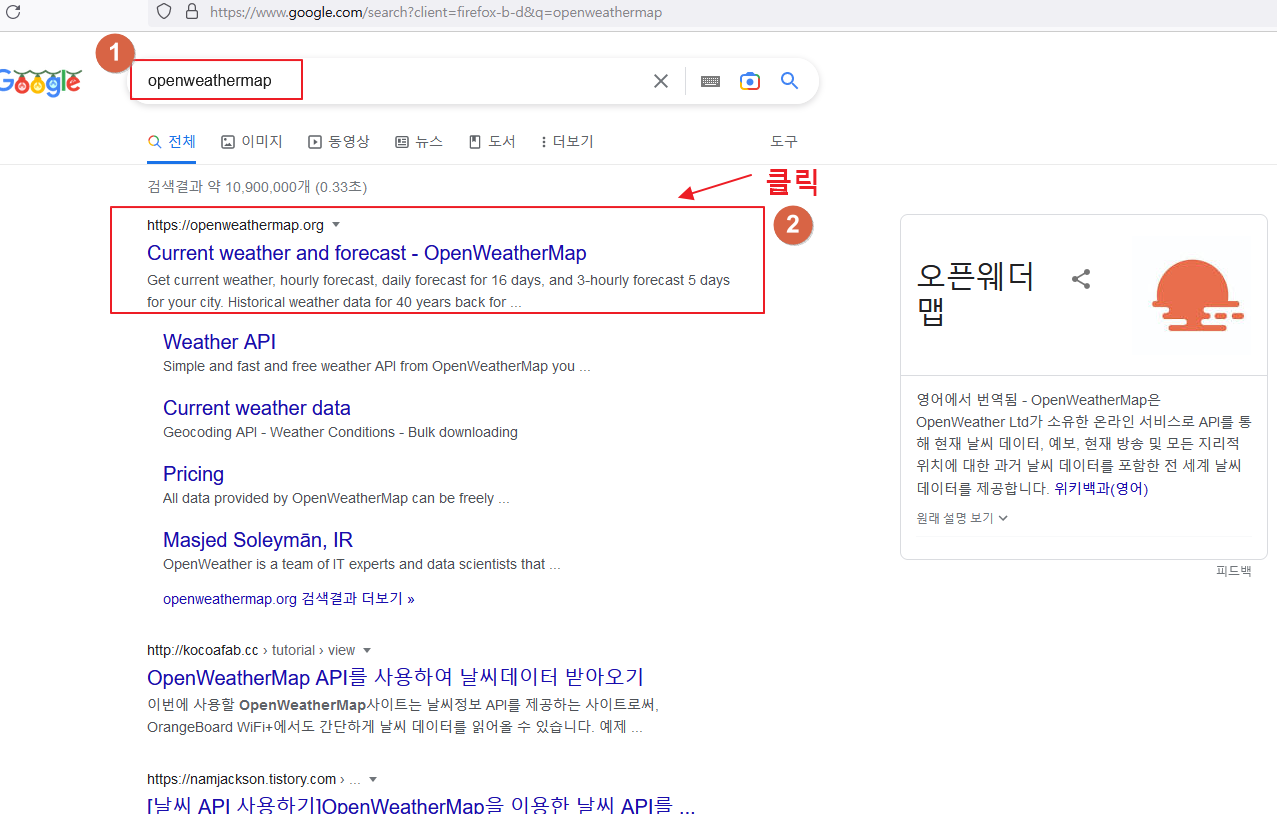The image size is (1277, 814).
Task: Open the Pricing sitelink
Action: (193, 474)
